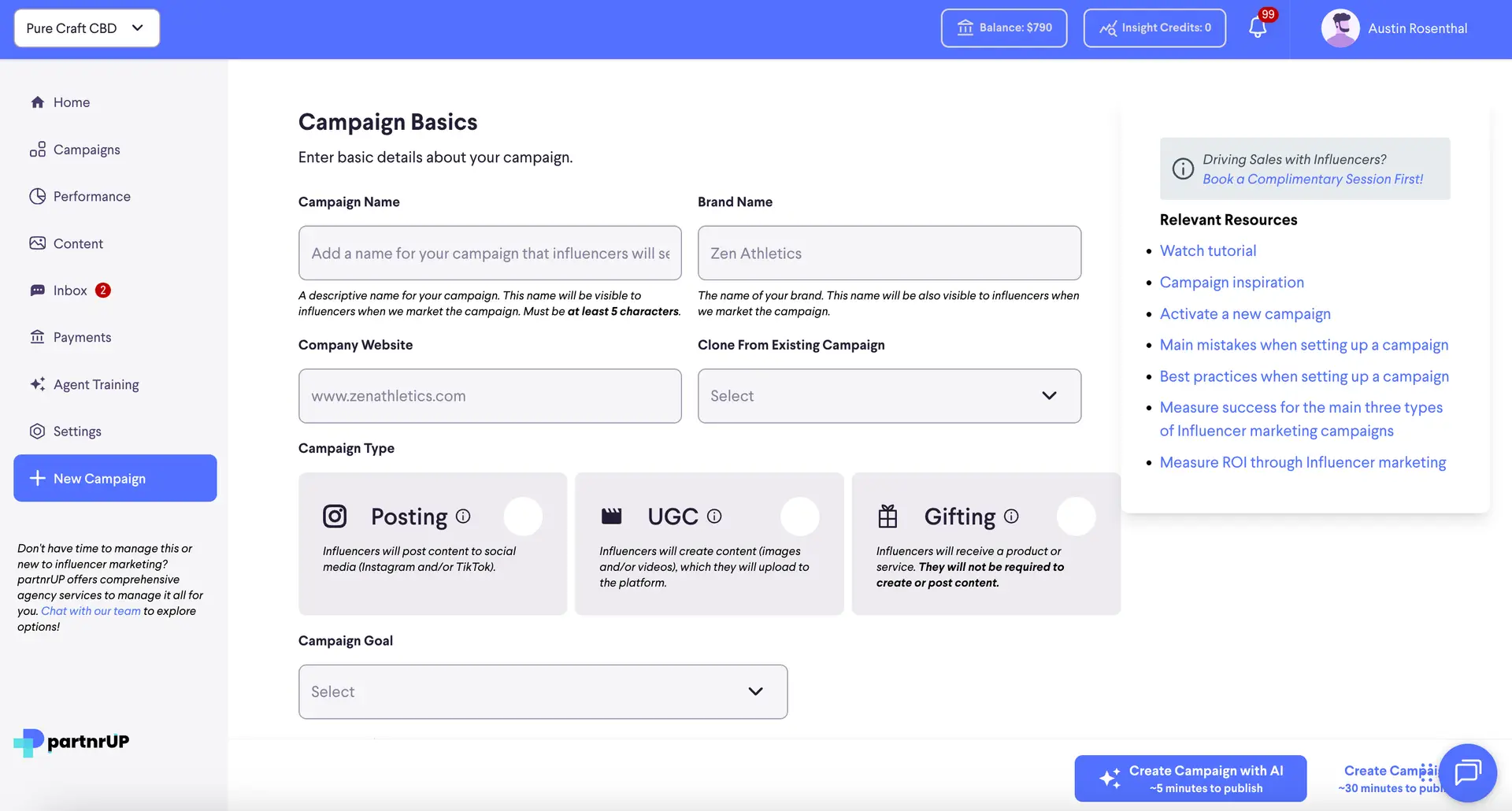This screenshot has width=1512, height=811.
Task: Select the Campaigns icon in sidebar
Action: point(38,149)
